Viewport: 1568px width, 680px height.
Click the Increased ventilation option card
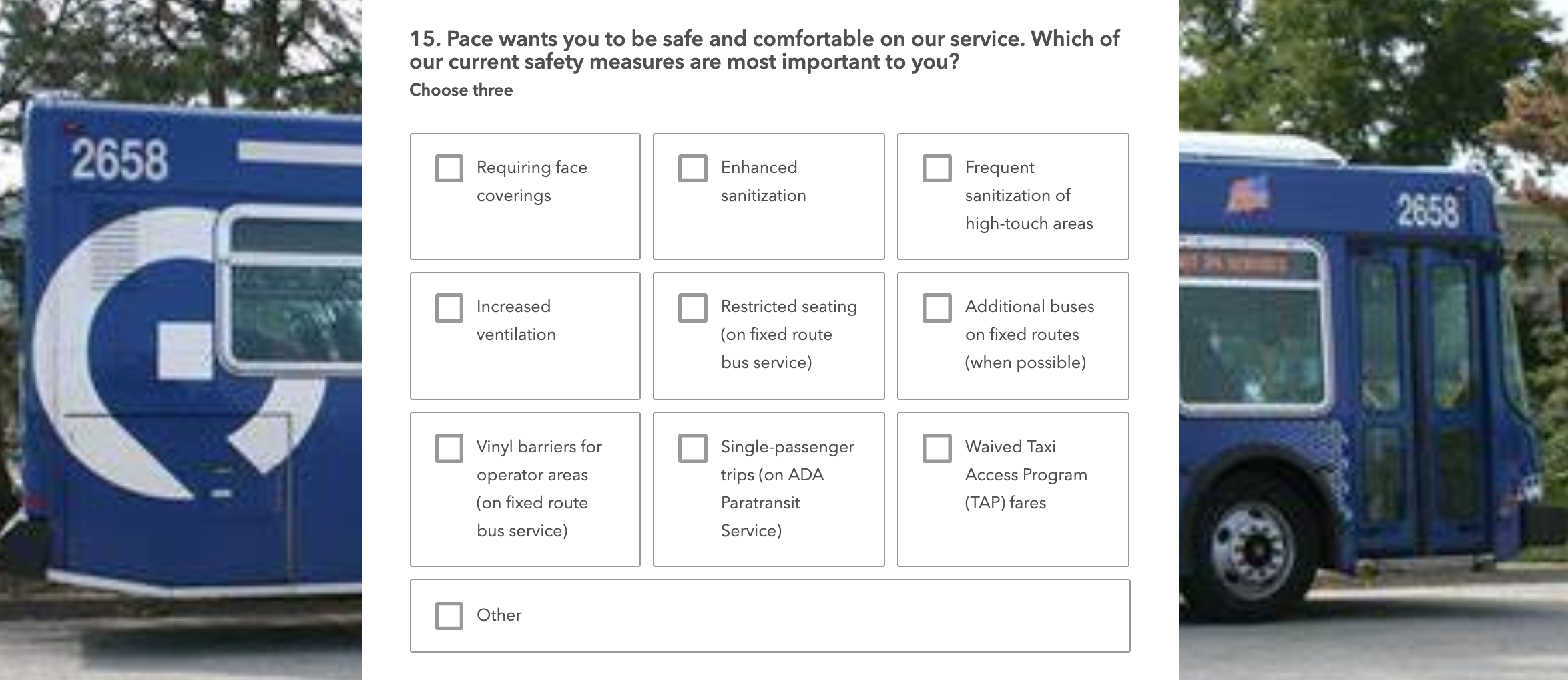tap(525, 335)
